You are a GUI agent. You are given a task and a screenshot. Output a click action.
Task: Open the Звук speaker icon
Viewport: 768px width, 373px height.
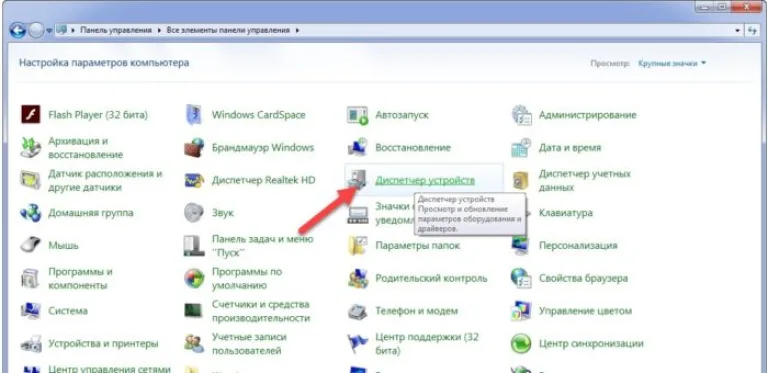click(x=194, y=213)
